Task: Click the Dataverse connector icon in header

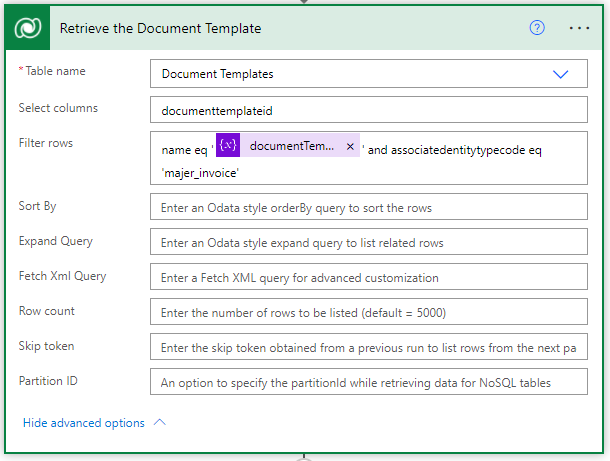Action: pyautogui.click(x=27, y=28)
